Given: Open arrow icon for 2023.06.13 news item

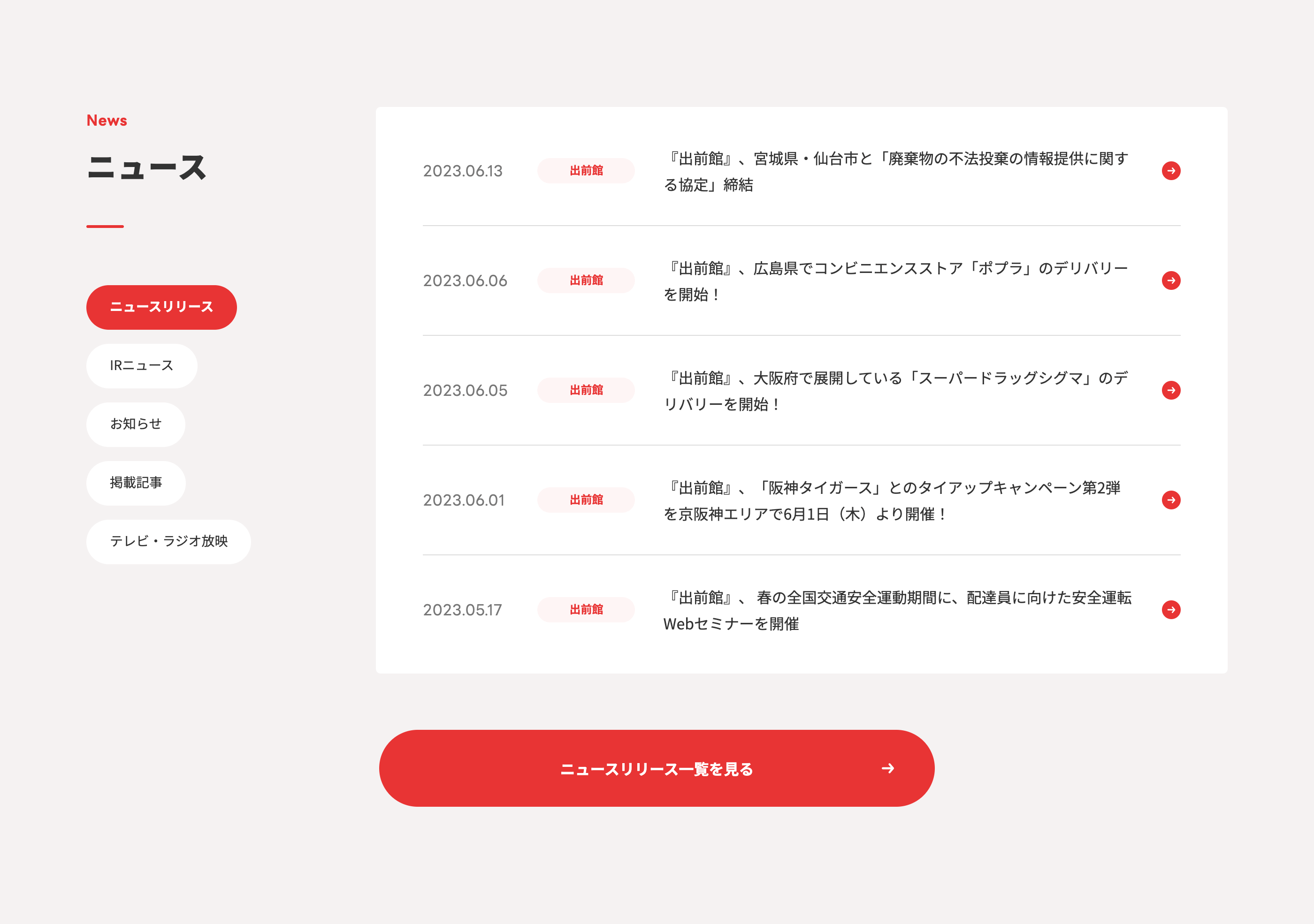Looking at the screenshot, I should click(x=1171, y=171).
